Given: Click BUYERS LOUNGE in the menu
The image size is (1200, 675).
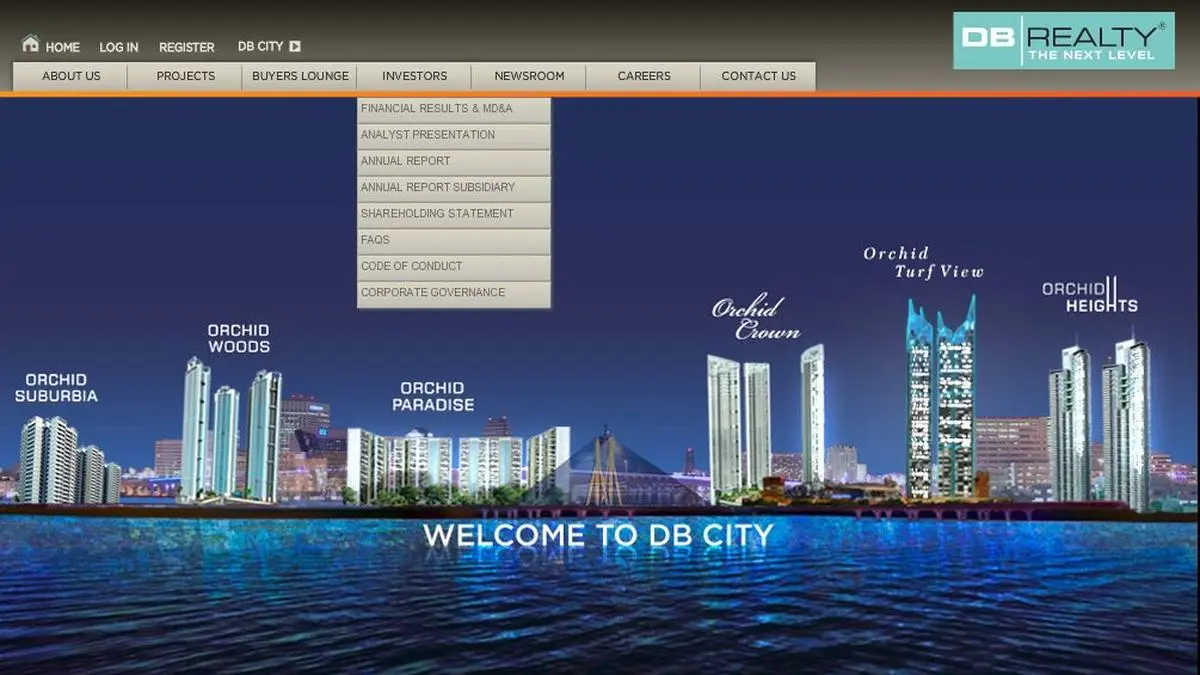Looking at the screenshot, I should pos(300,76).
